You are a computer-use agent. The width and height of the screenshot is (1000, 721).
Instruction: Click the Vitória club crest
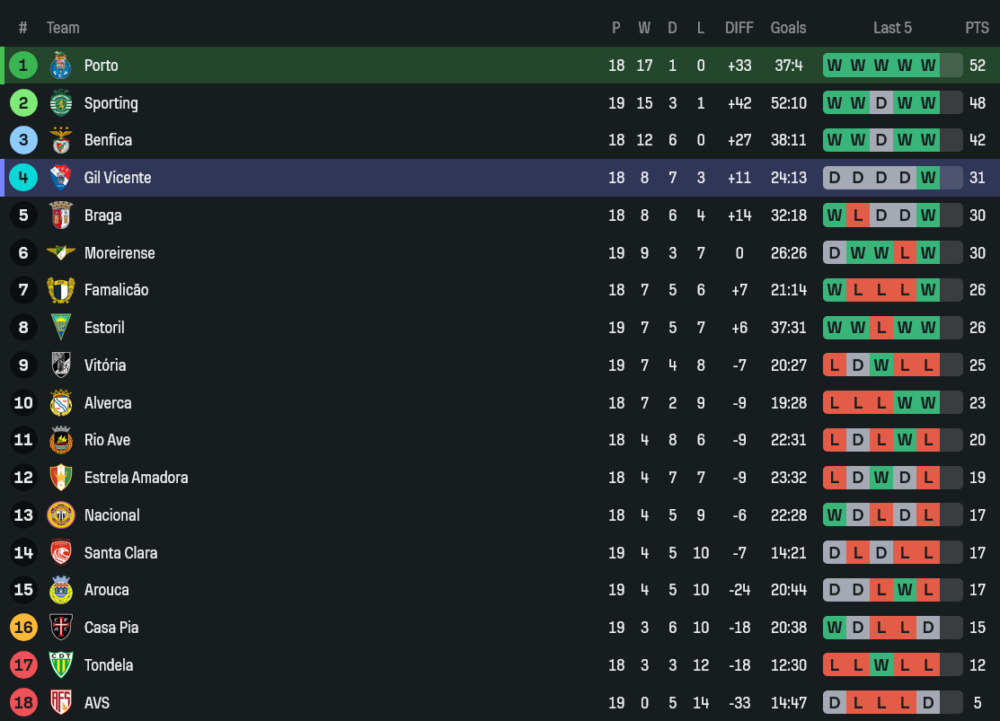[61, 365]
